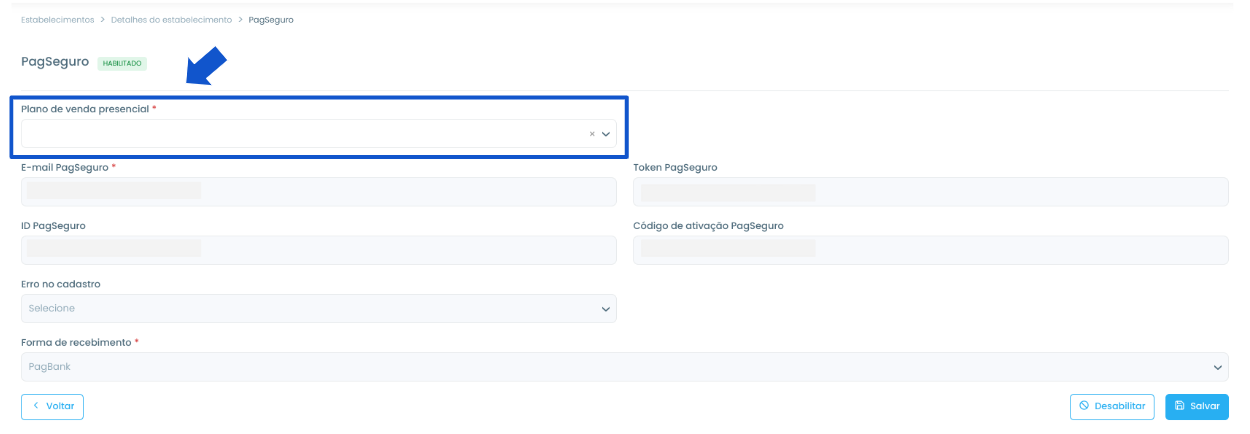This screenshot has width=1250, height=434.
Task: Click the PagSeguro page heading
Action: click(55, 62)
